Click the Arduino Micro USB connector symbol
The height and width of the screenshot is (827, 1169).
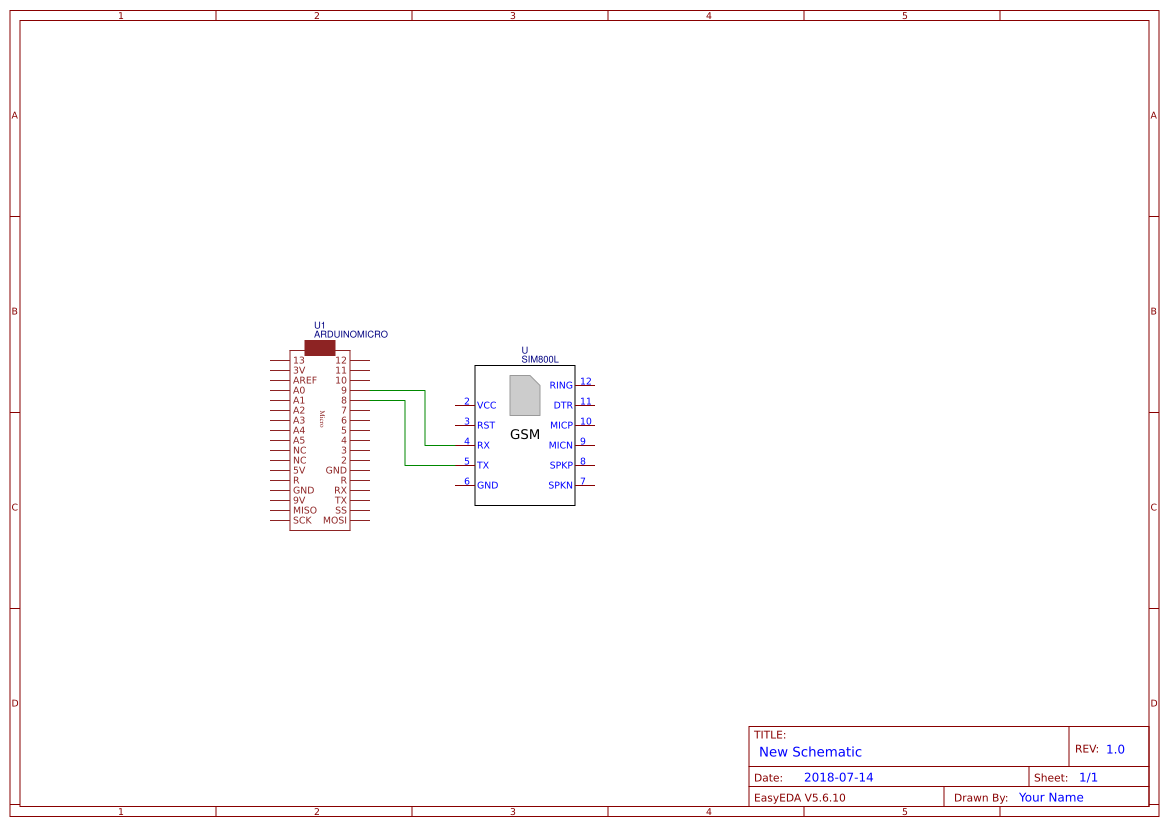(x=319, y=347)
